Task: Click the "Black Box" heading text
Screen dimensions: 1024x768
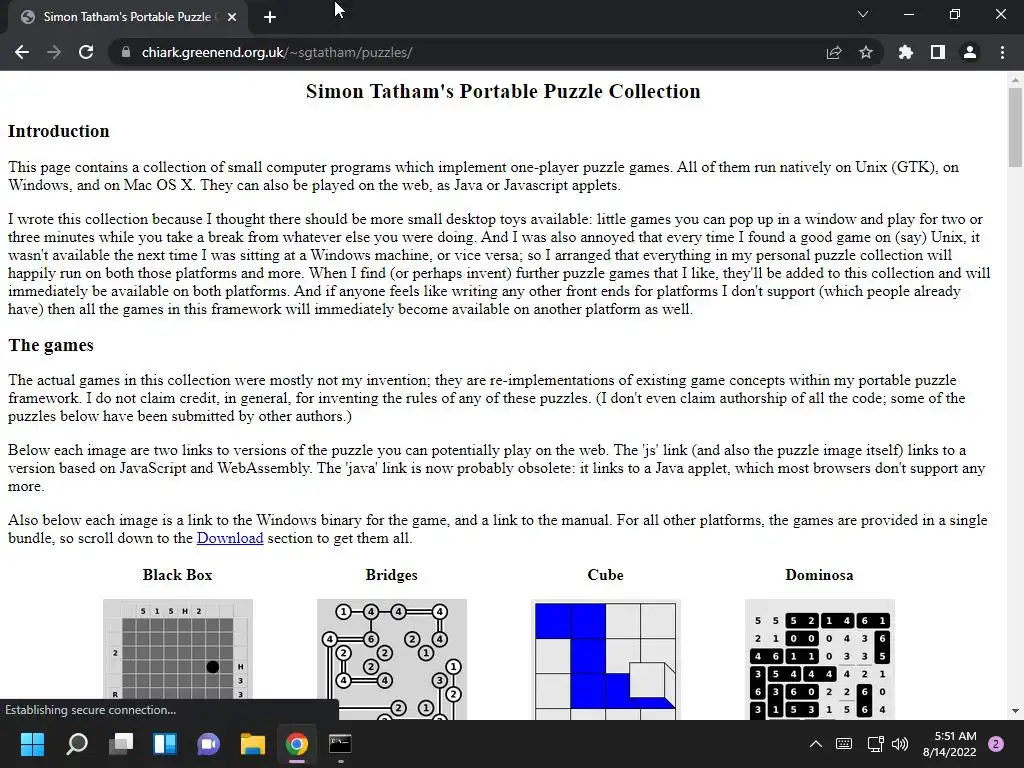Action: (x=178, y=575)
